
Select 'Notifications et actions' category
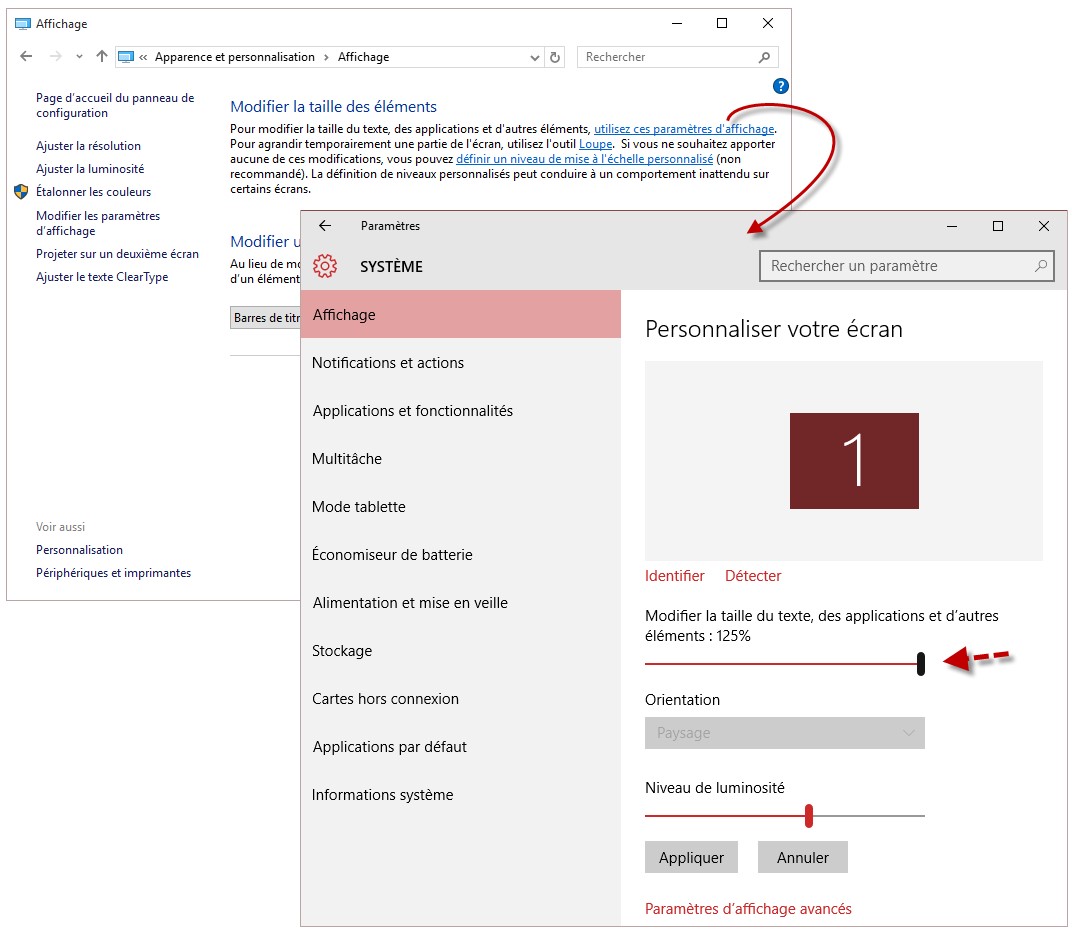pyautogui.click(x=461, y=363)
